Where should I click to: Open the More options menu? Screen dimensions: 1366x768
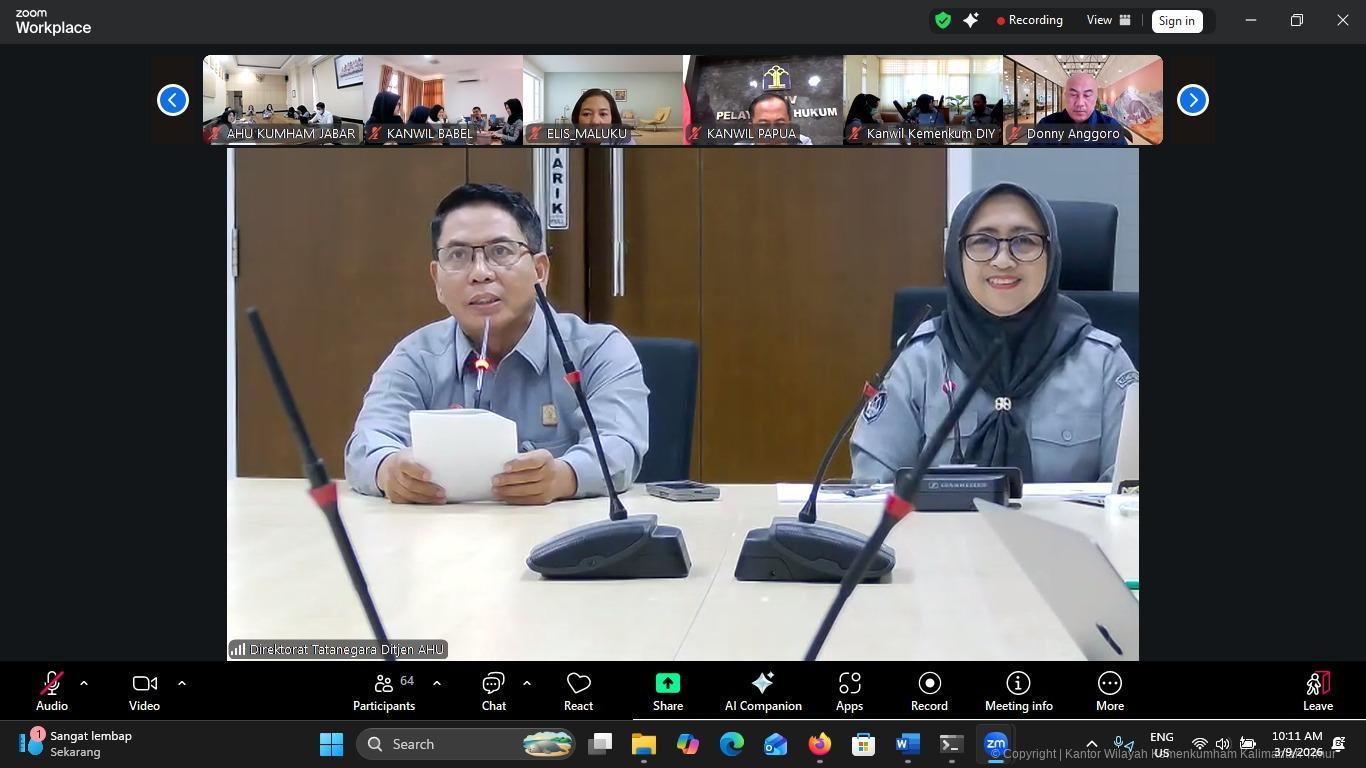click(x=1109, y=691)
